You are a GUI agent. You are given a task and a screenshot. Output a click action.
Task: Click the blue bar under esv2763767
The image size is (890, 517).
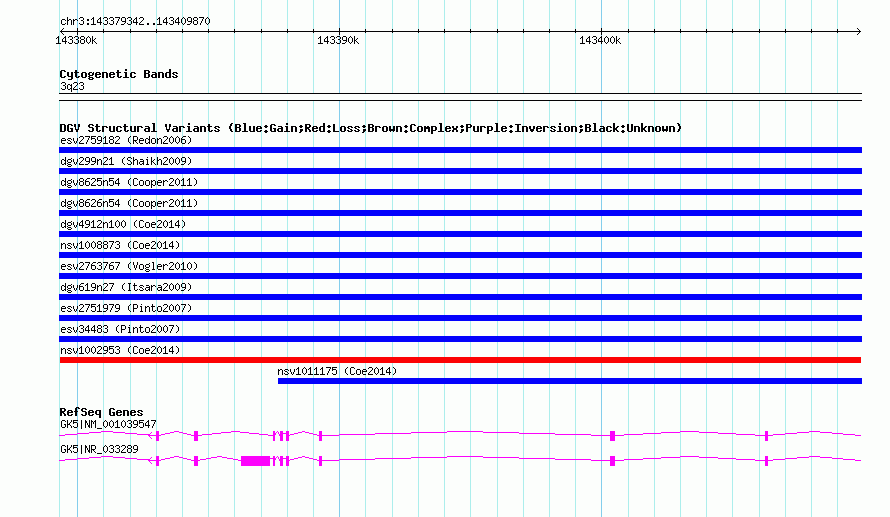460,276
